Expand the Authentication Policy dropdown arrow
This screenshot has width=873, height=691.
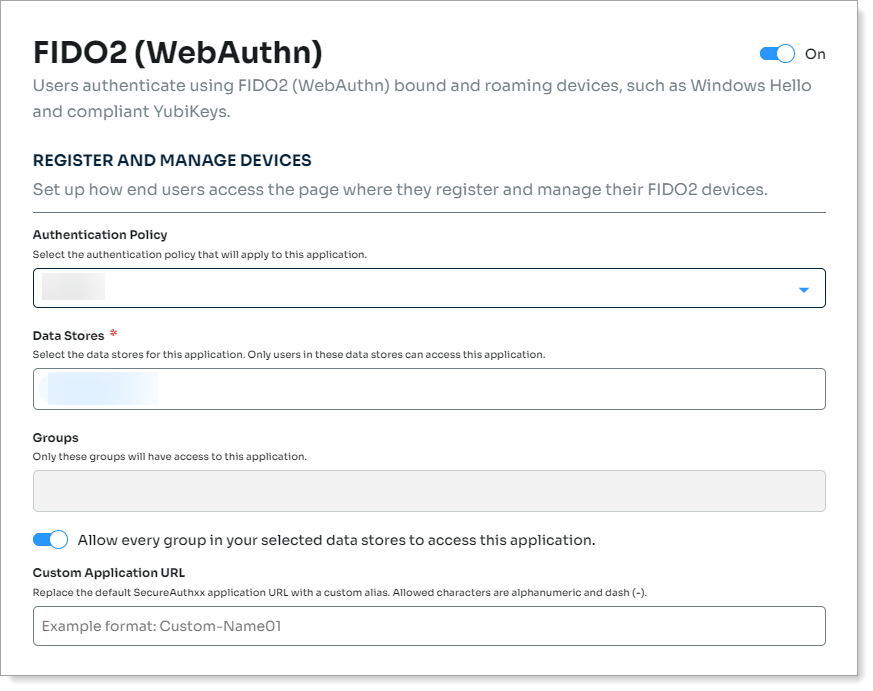click(x=804, y=290)
